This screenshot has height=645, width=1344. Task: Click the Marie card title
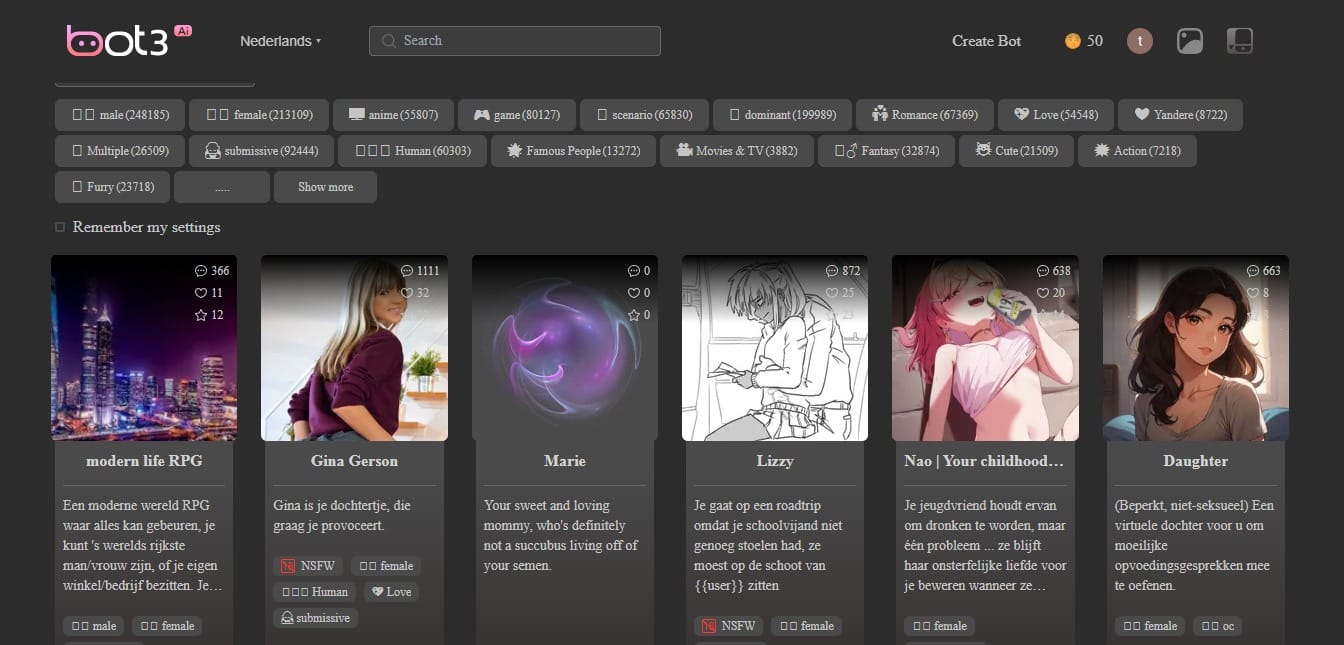tap(565, 461)
